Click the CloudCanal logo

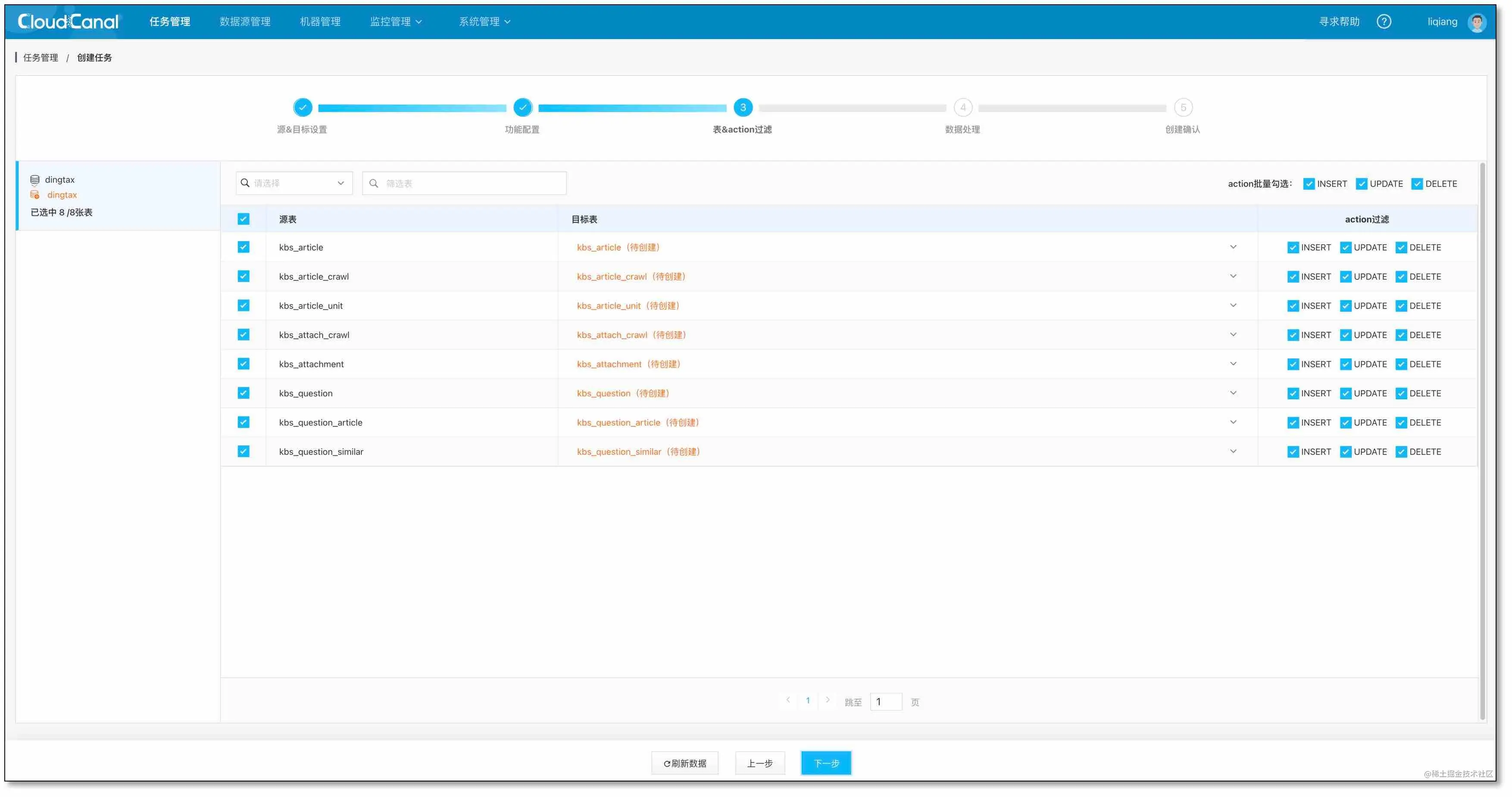coord(68,22)
